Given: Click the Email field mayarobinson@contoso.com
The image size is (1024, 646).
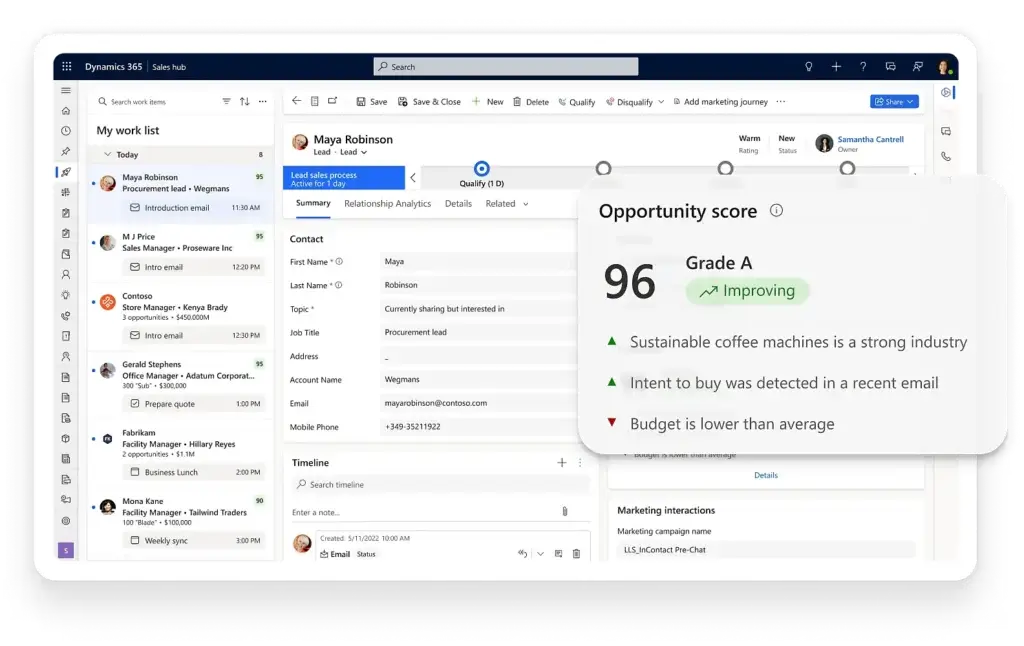Looking at the screenshot, I should pos(478,403).
